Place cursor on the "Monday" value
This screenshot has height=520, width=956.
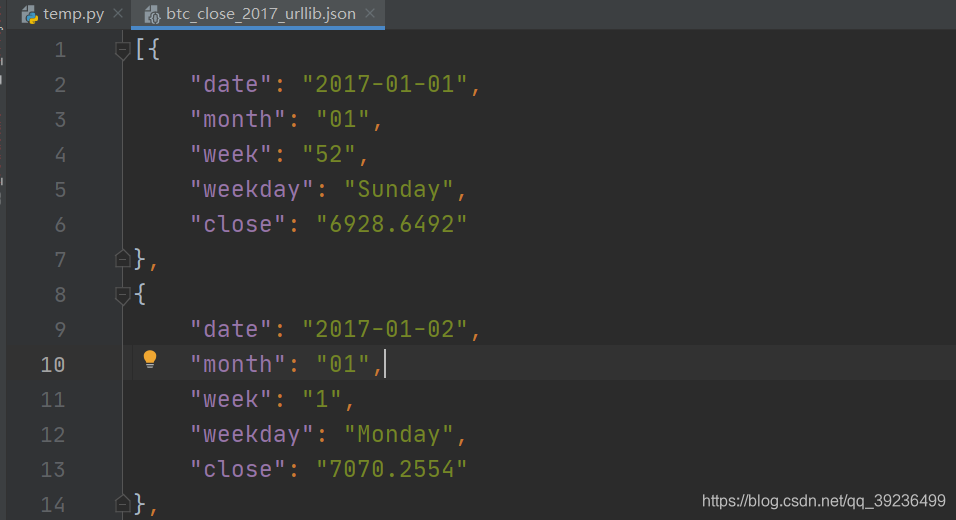(x=399, y=434)
